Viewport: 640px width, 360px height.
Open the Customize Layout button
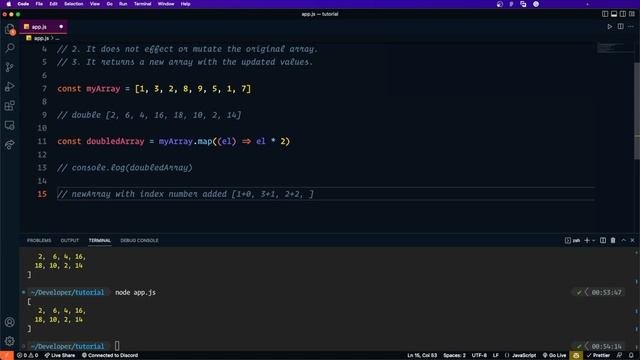[x=632, y=14]
